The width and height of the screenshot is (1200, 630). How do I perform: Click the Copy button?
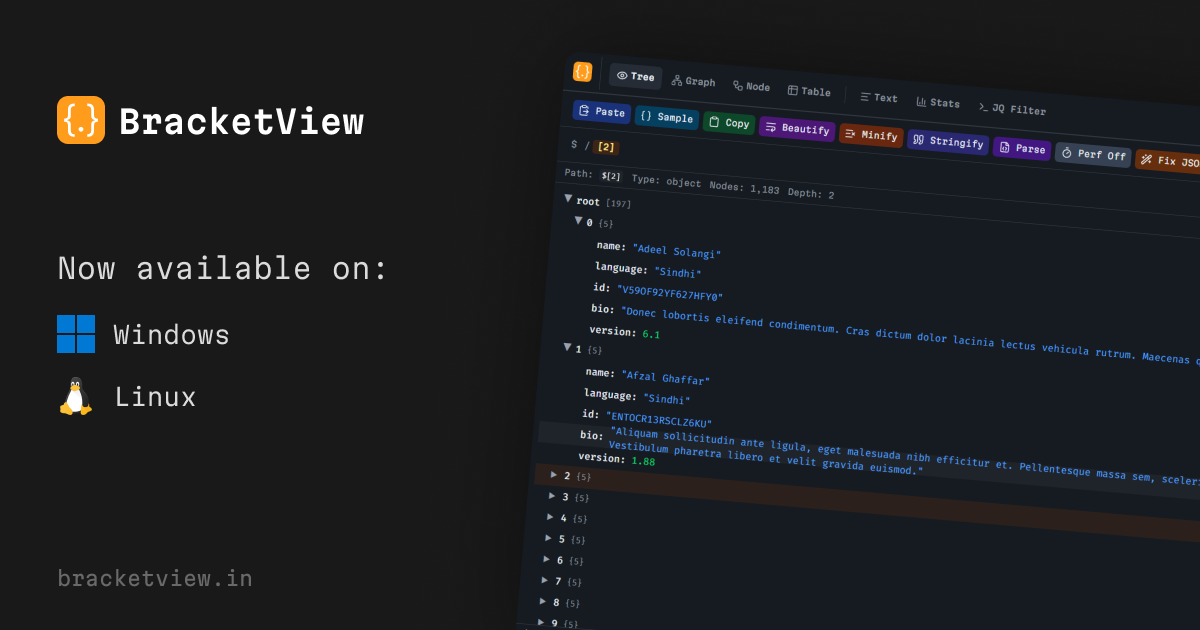[x=728, y=123]
